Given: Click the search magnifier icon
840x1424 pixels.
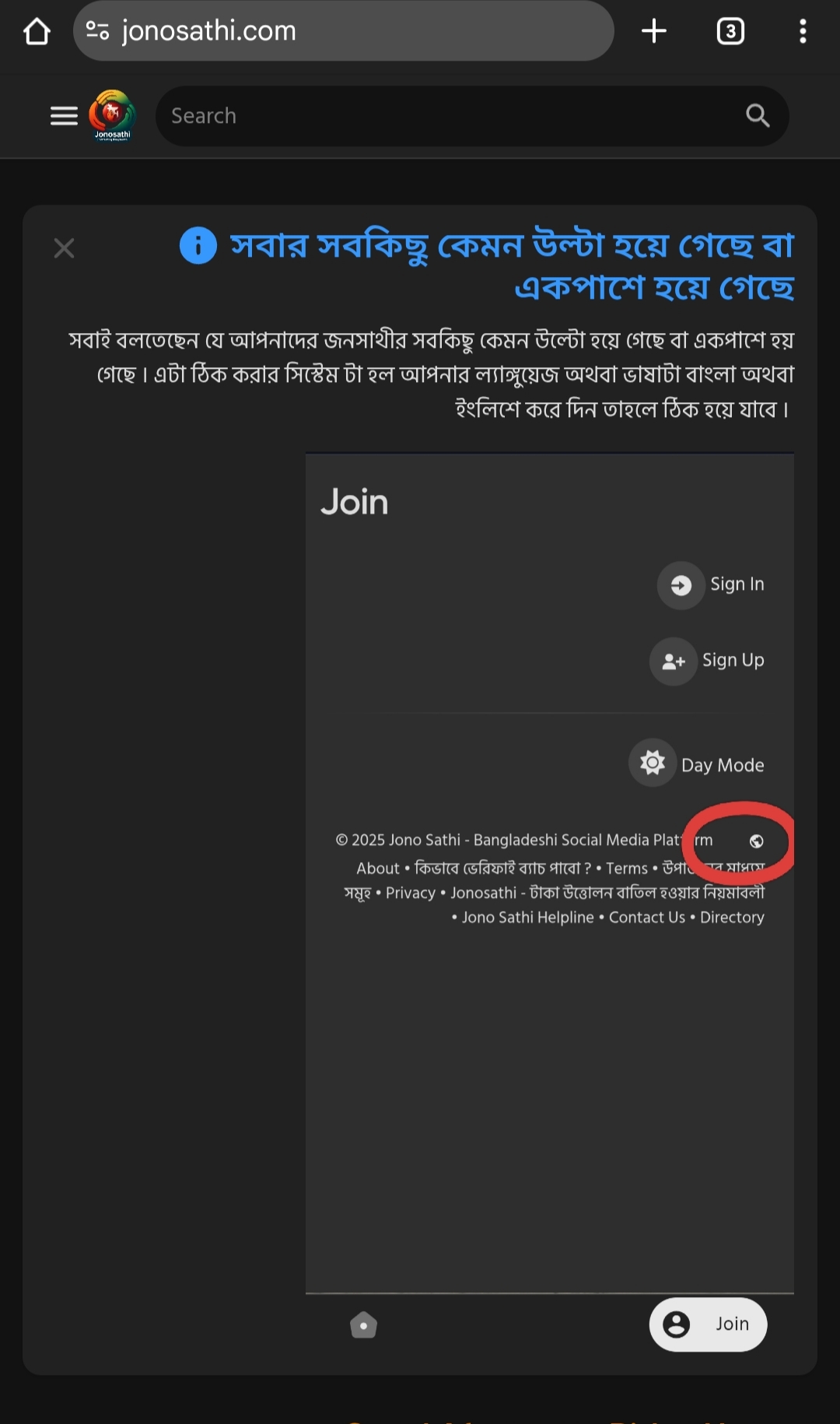Looking at the screenshot, I should [758, 116].
